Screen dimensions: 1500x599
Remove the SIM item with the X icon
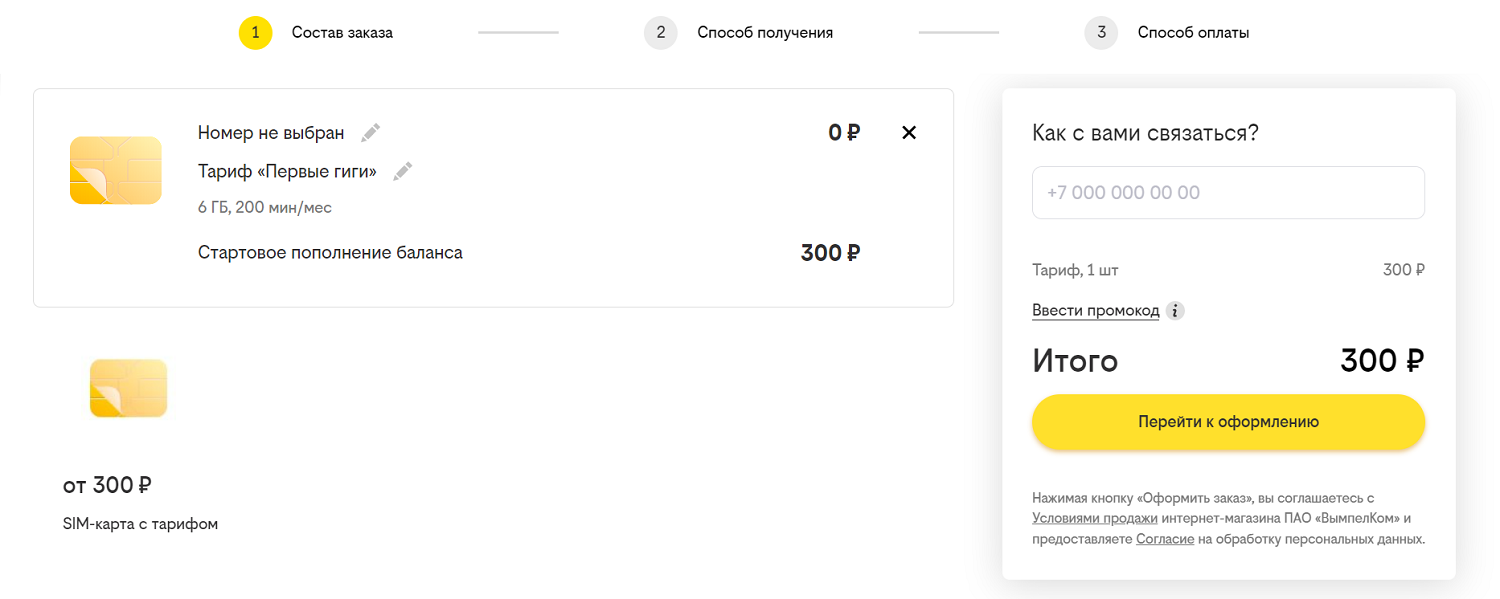pos(908,132)
